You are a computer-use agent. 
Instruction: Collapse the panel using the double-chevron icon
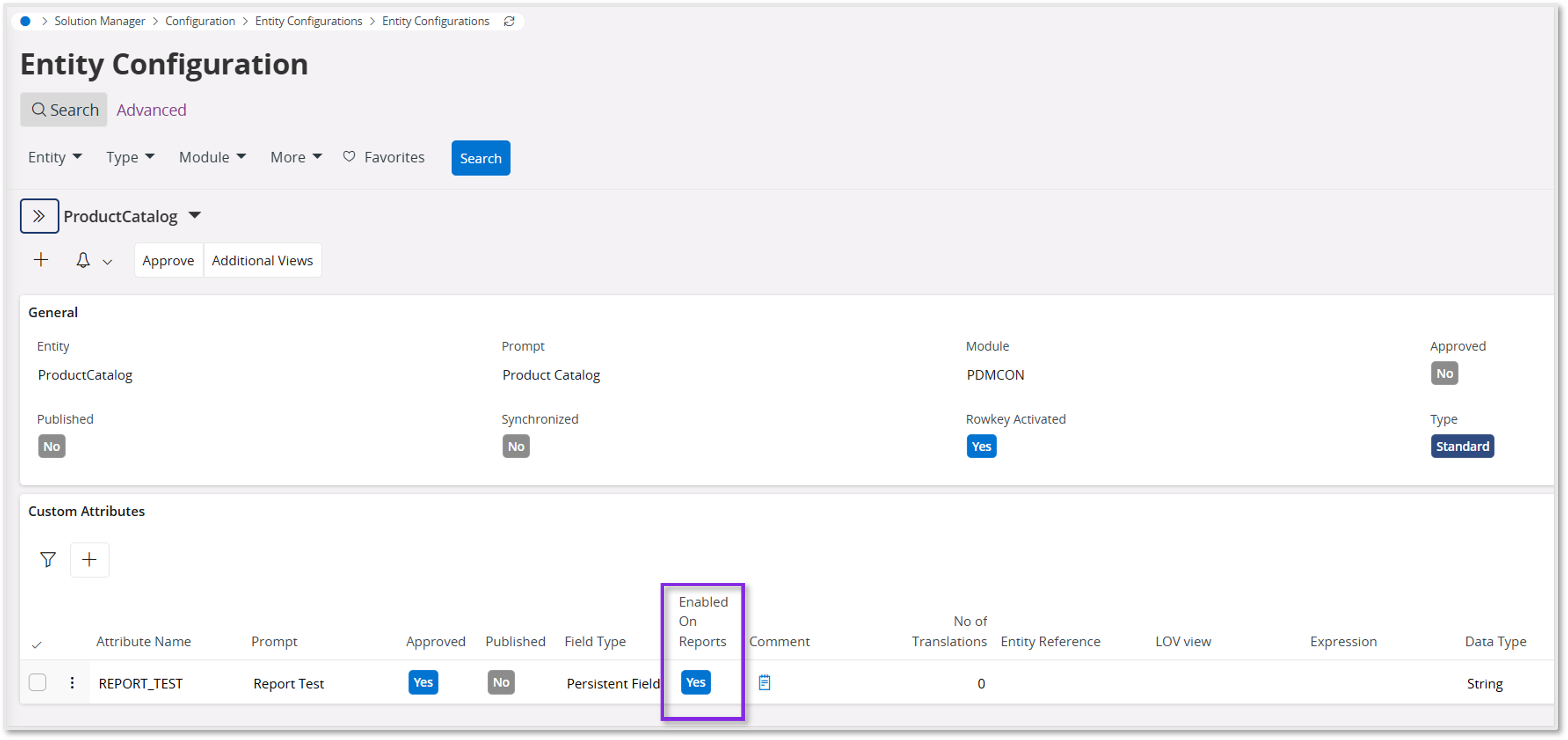[x=39, y=216]
